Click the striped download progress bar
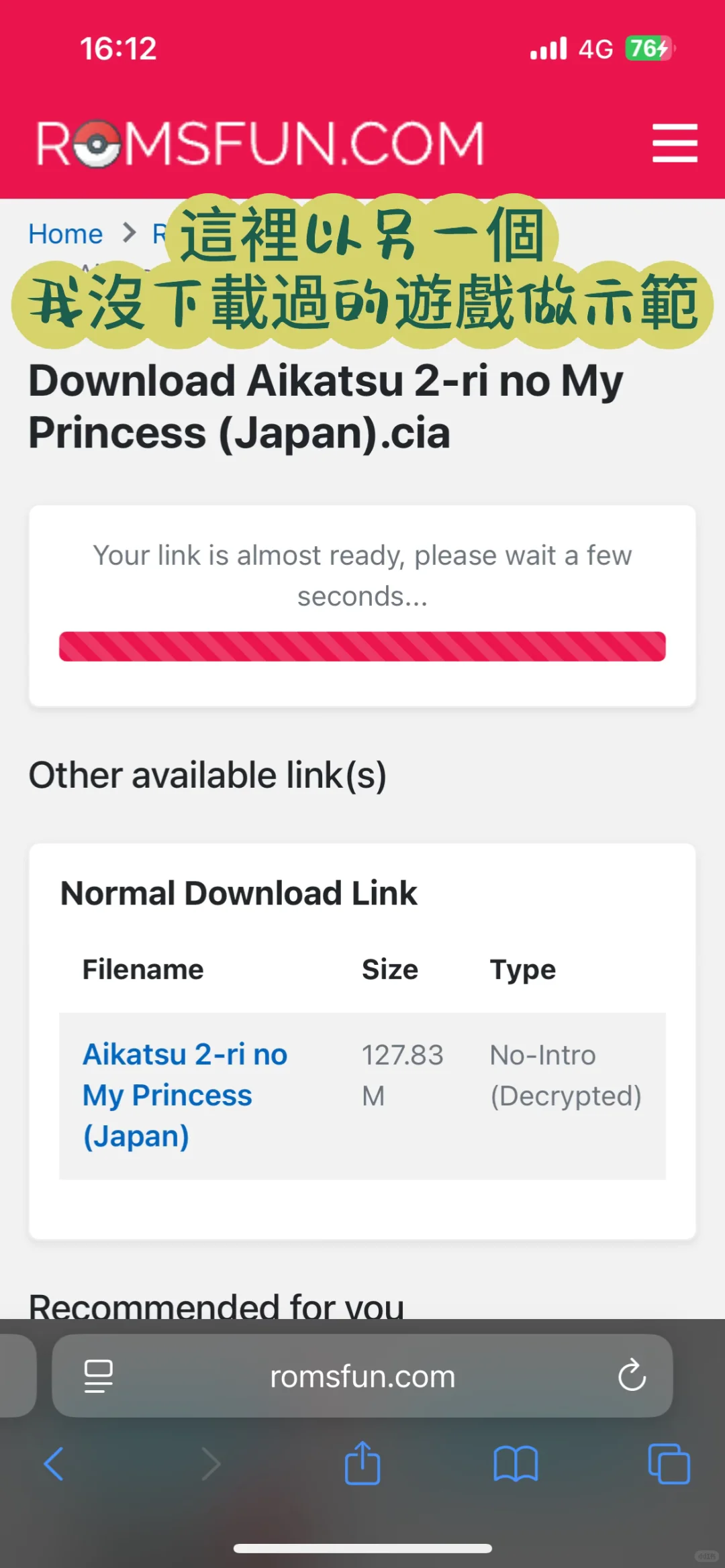 [362, 647]
